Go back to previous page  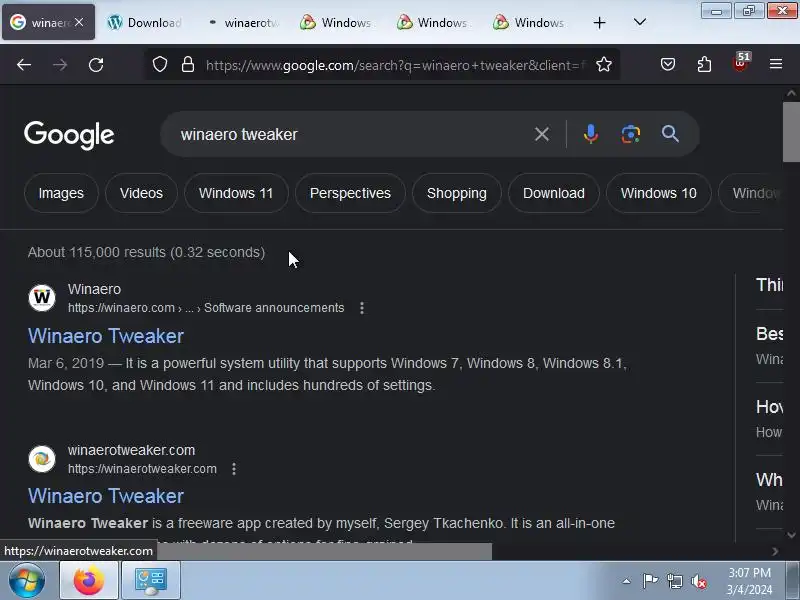pos(24,65)
